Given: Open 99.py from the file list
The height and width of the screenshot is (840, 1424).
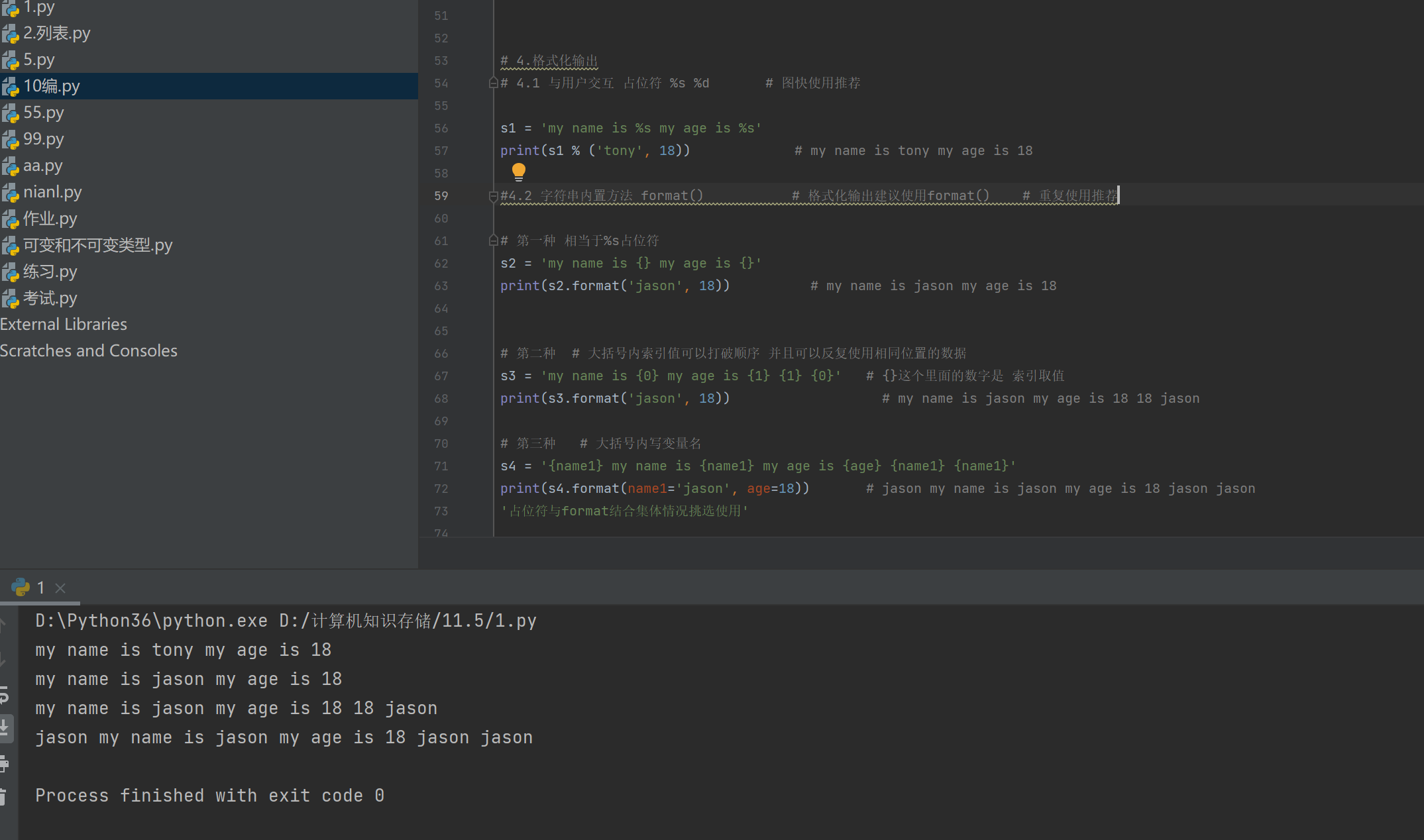Looking at the screenshot, I should coord(32,139).
